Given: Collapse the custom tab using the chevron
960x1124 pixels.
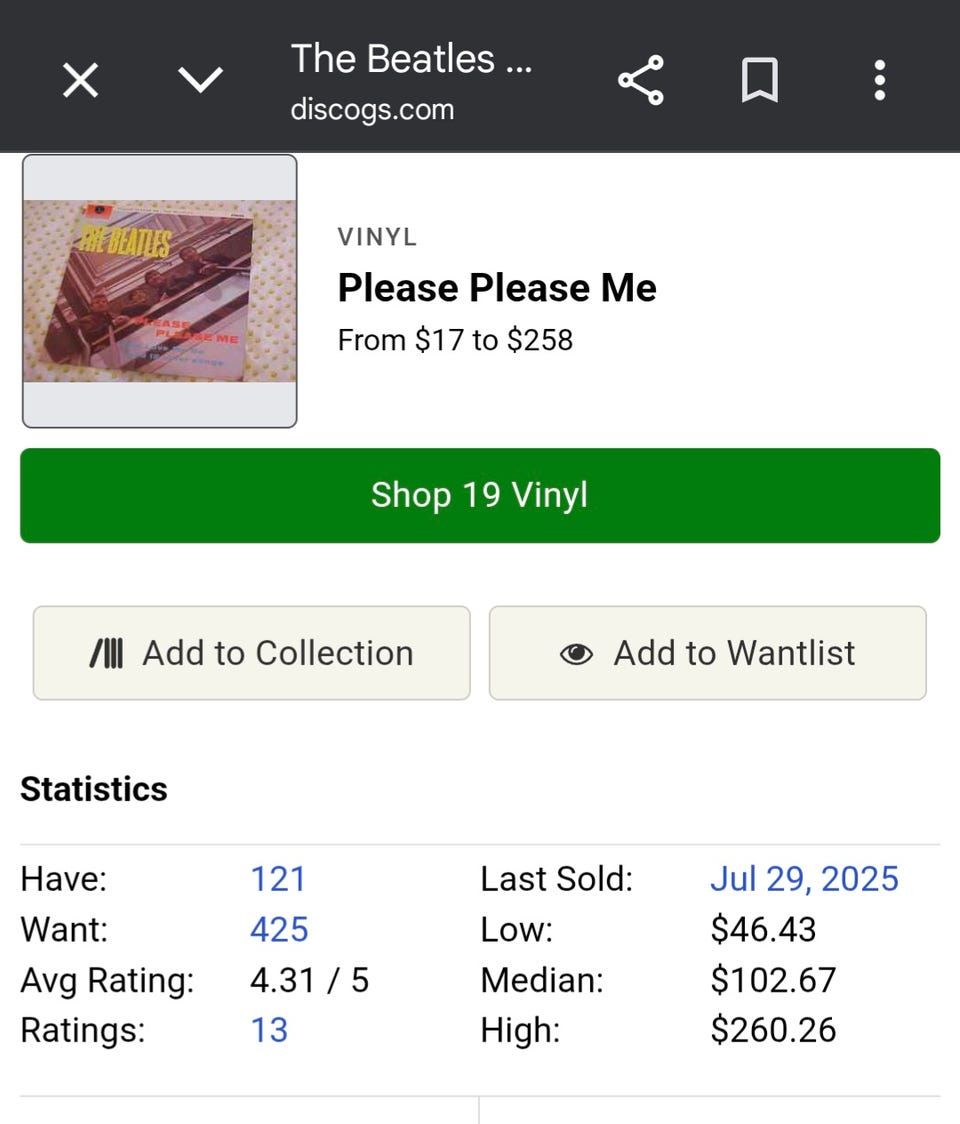Looking at the screenshot, I should (200, 80).
